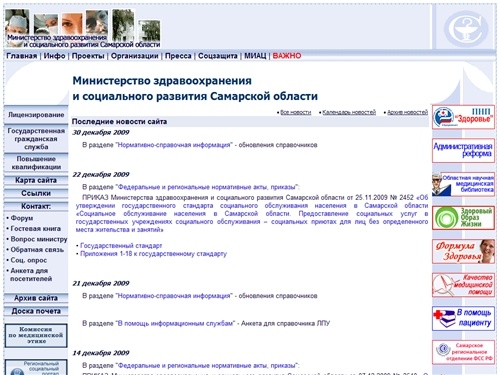Open the Областная научная медицинская библиотека banner

click(x=463, y=184)
